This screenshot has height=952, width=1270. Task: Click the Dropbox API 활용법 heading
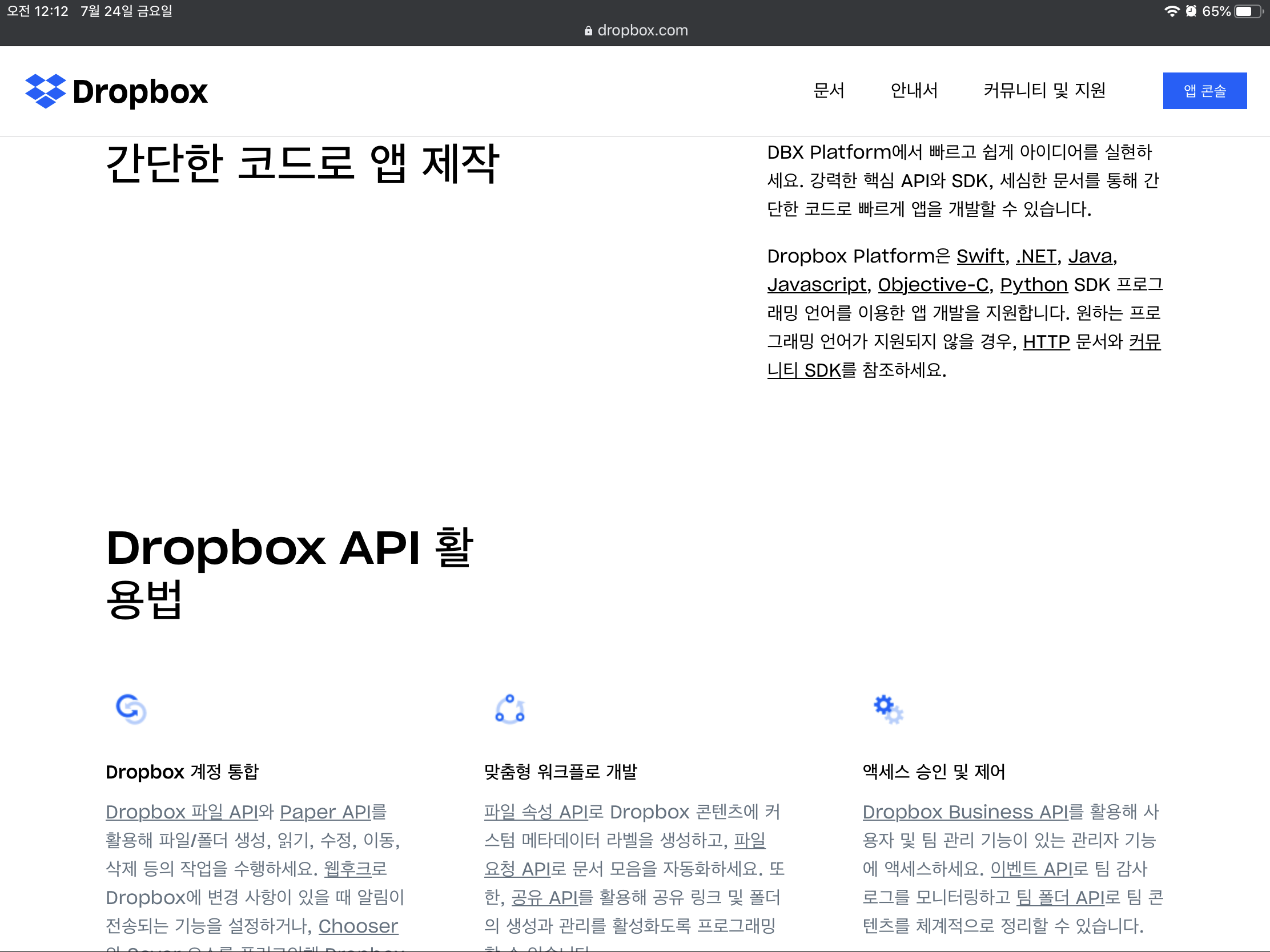[x=290, y=572]
